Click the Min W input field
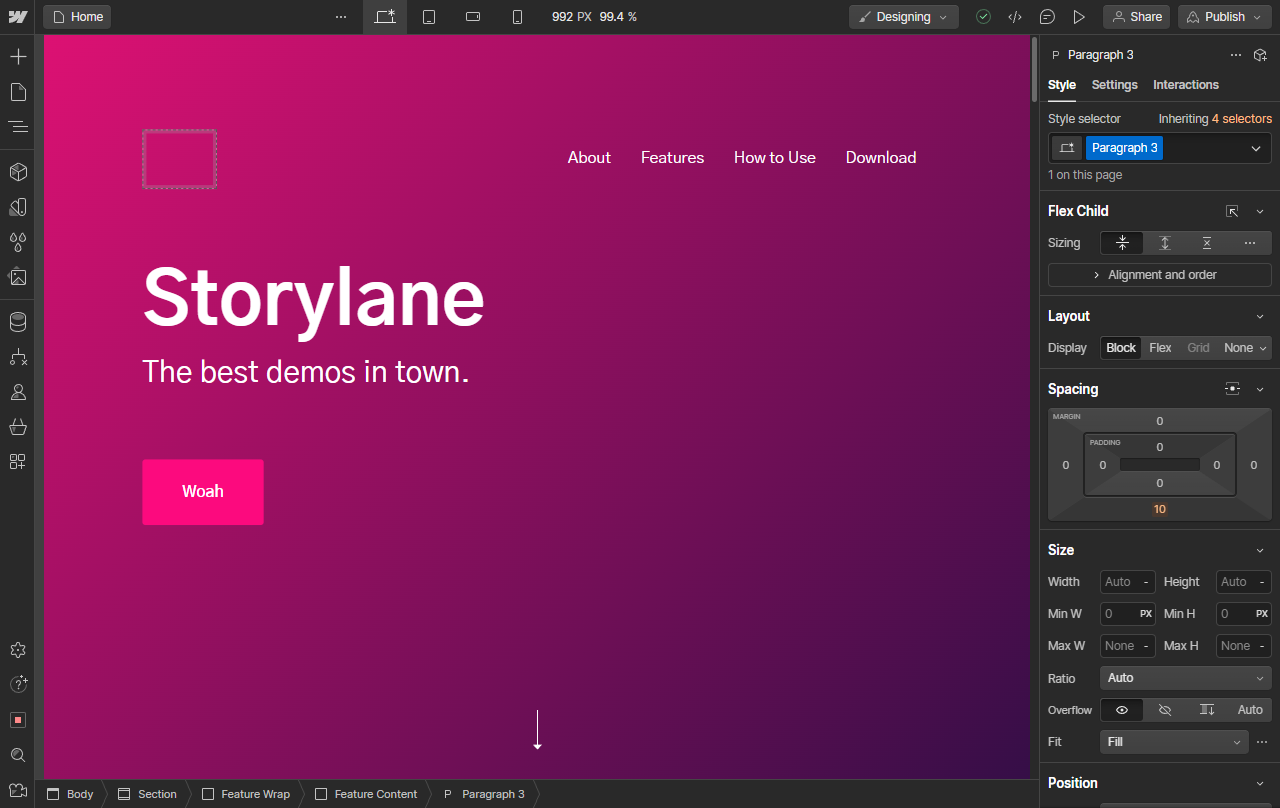1280x808 pixels. point(1128,614)
